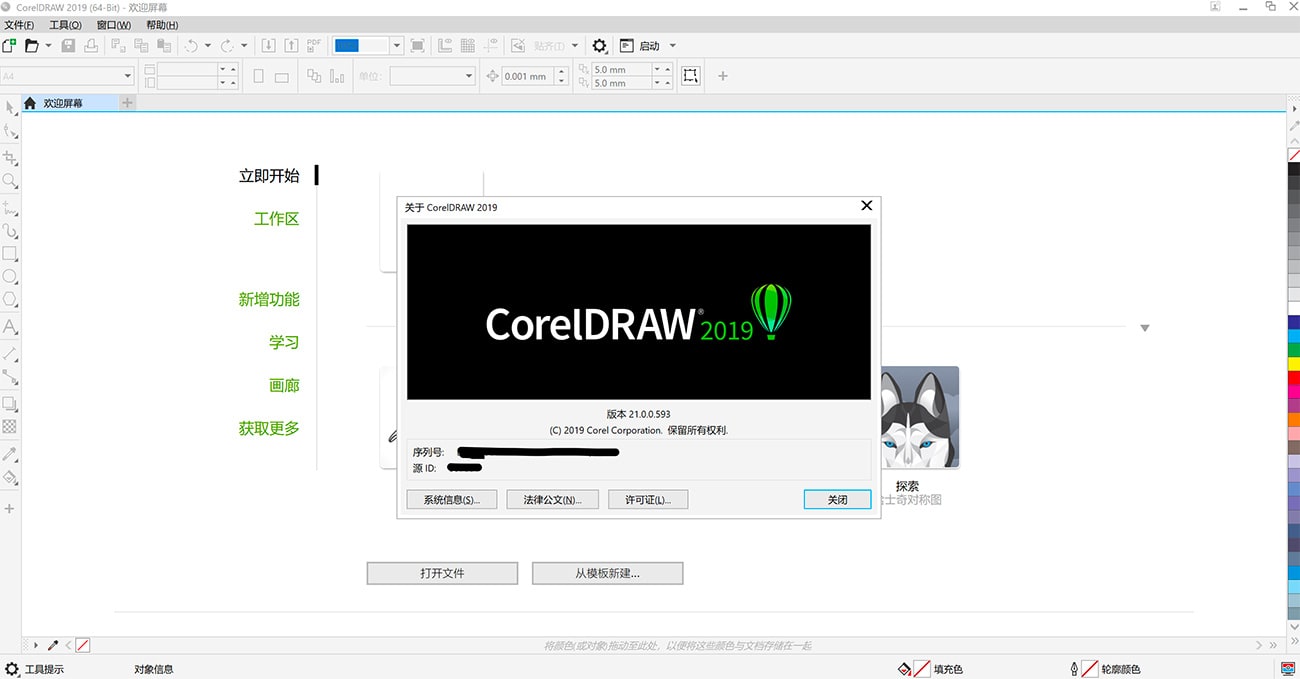Screen dimensions: 1300x679
Task: Click the Welcome Screen home icon
Action: pos(30,103)
